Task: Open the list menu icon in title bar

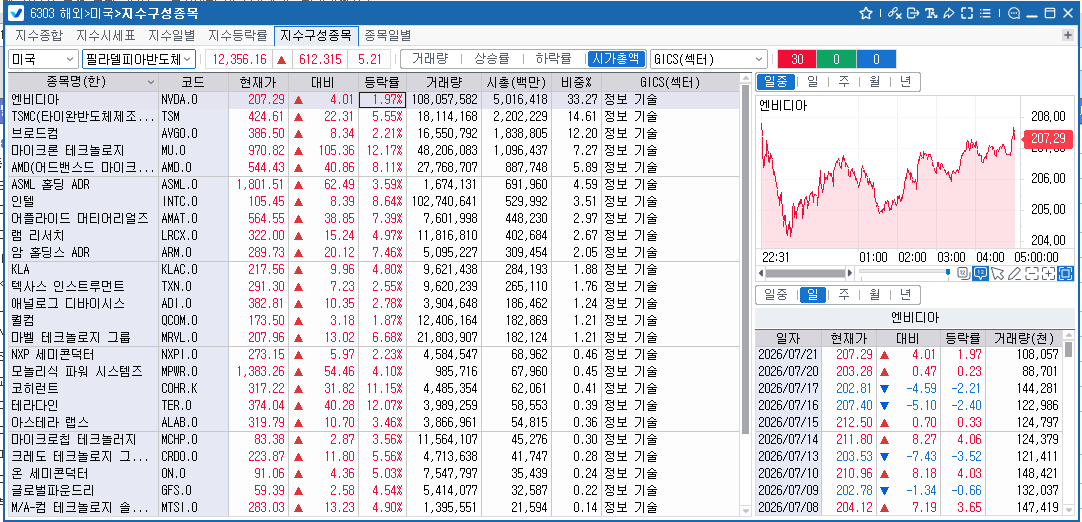Action: tap(984, 13)
